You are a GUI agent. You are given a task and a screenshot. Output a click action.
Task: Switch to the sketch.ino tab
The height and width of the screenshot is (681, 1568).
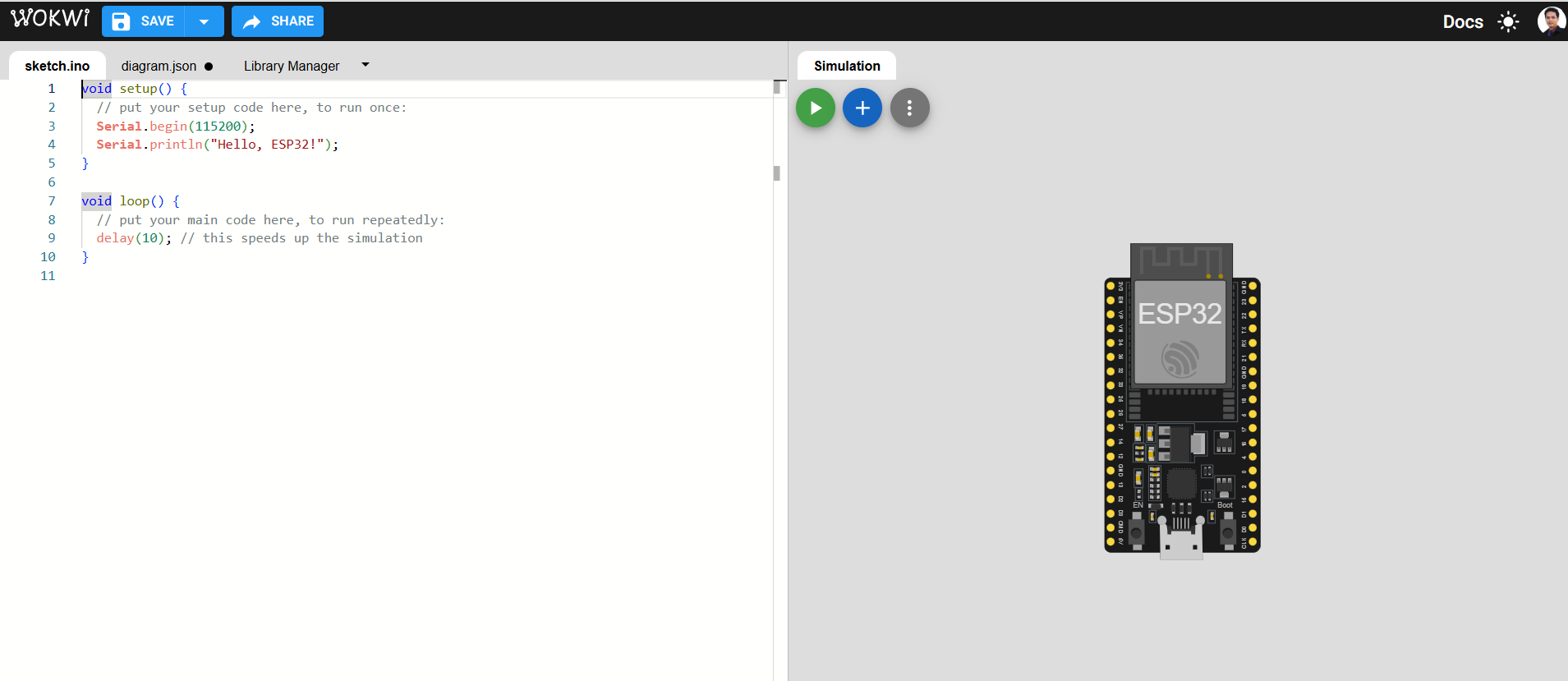[x=57, y=66]
